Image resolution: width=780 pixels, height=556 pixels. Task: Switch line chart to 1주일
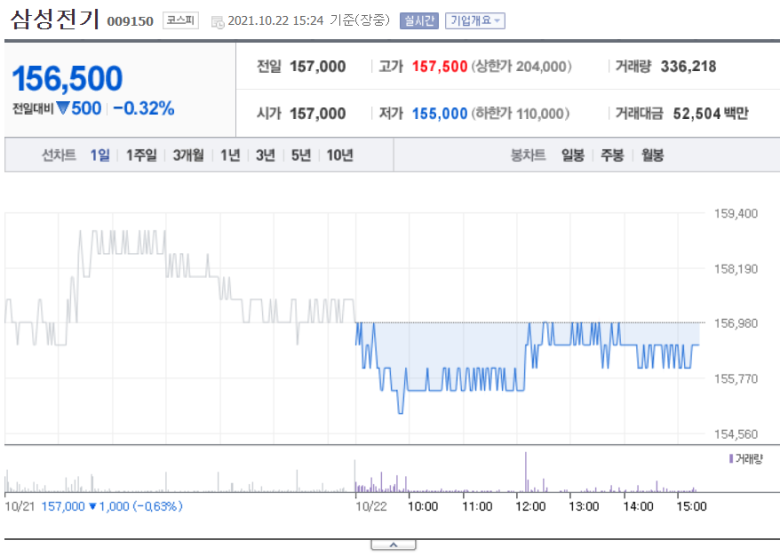coord(141,155)
